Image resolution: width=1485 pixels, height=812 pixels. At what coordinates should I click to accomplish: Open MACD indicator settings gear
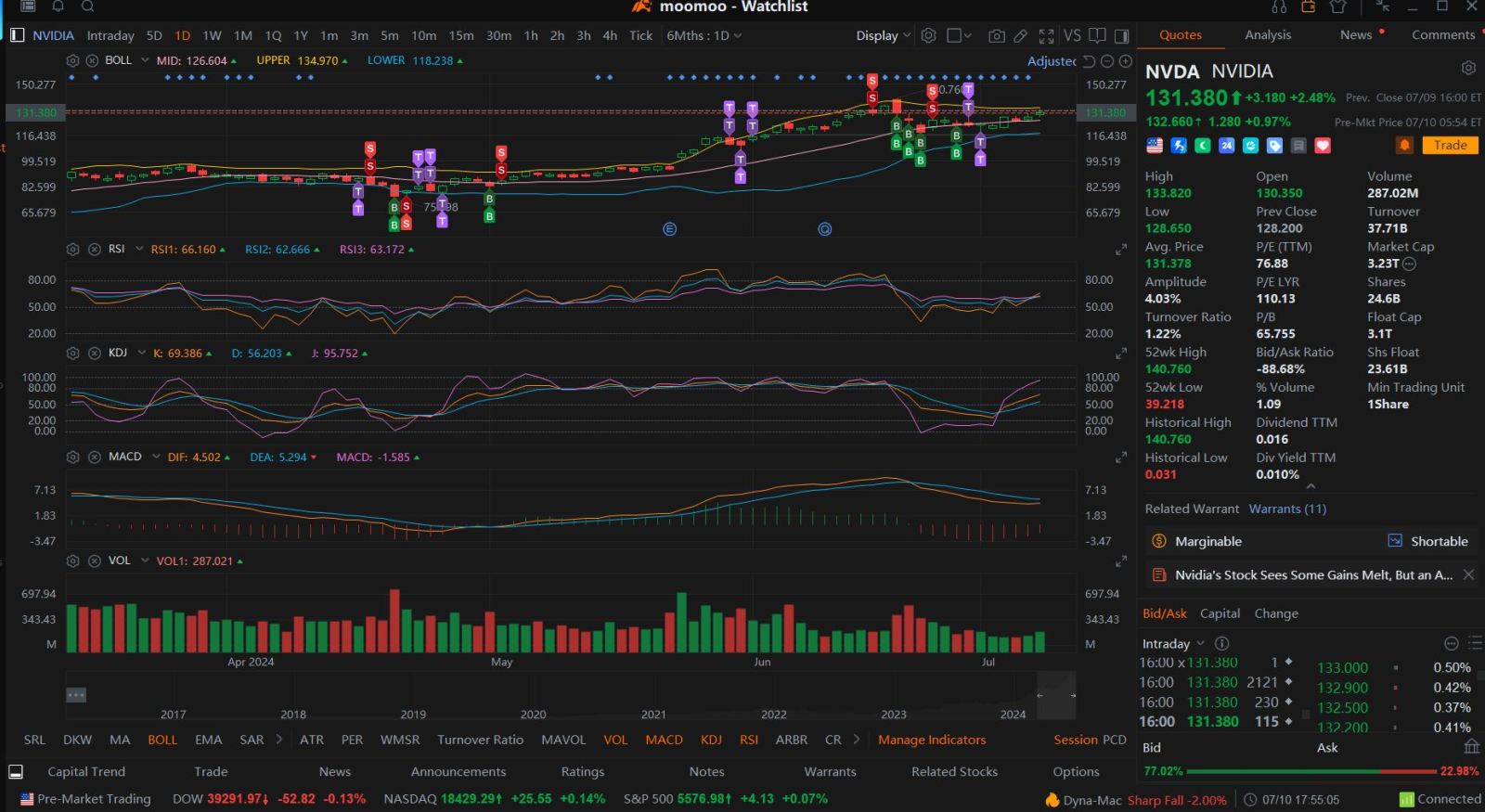click(x=72, y=458)
